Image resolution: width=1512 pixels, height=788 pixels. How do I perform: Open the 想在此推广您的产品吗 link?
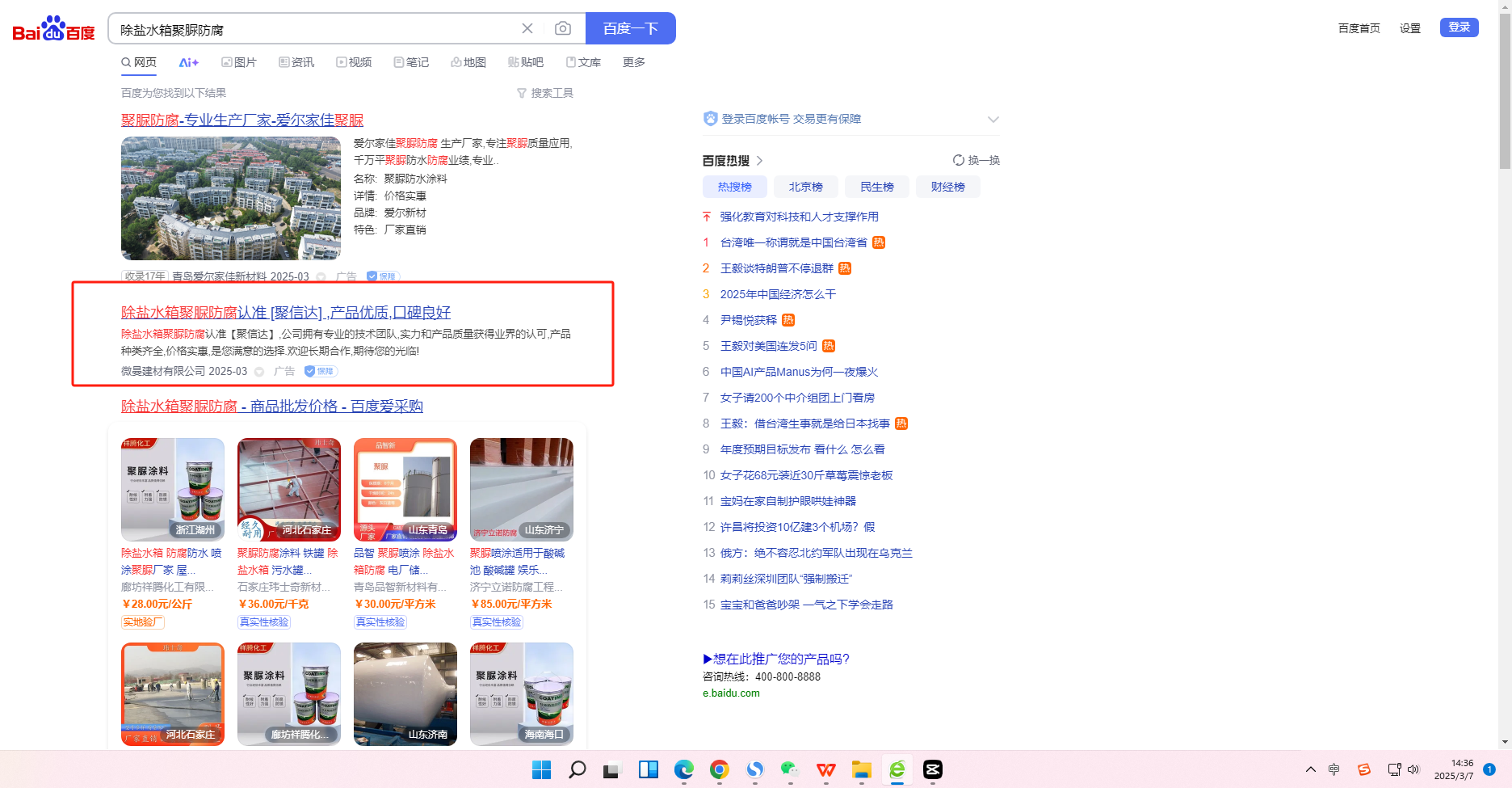click(776, 659)
